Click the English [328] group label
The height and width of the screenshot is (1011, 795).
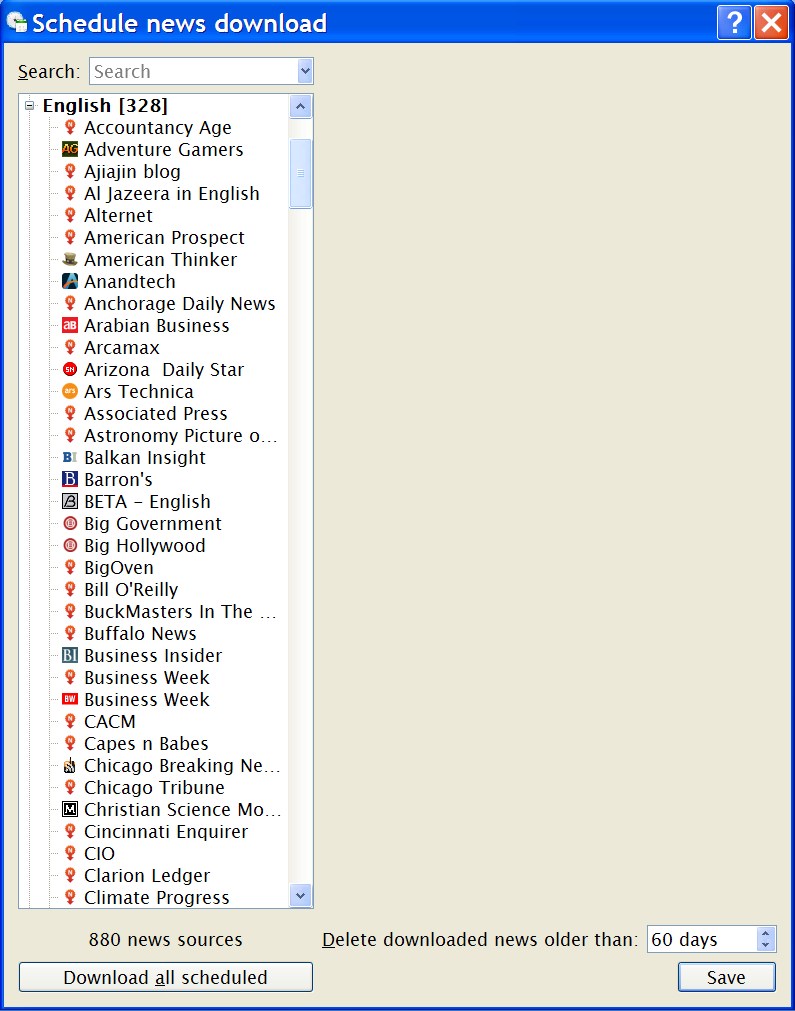pyautogui.click(x=105, y=105)
